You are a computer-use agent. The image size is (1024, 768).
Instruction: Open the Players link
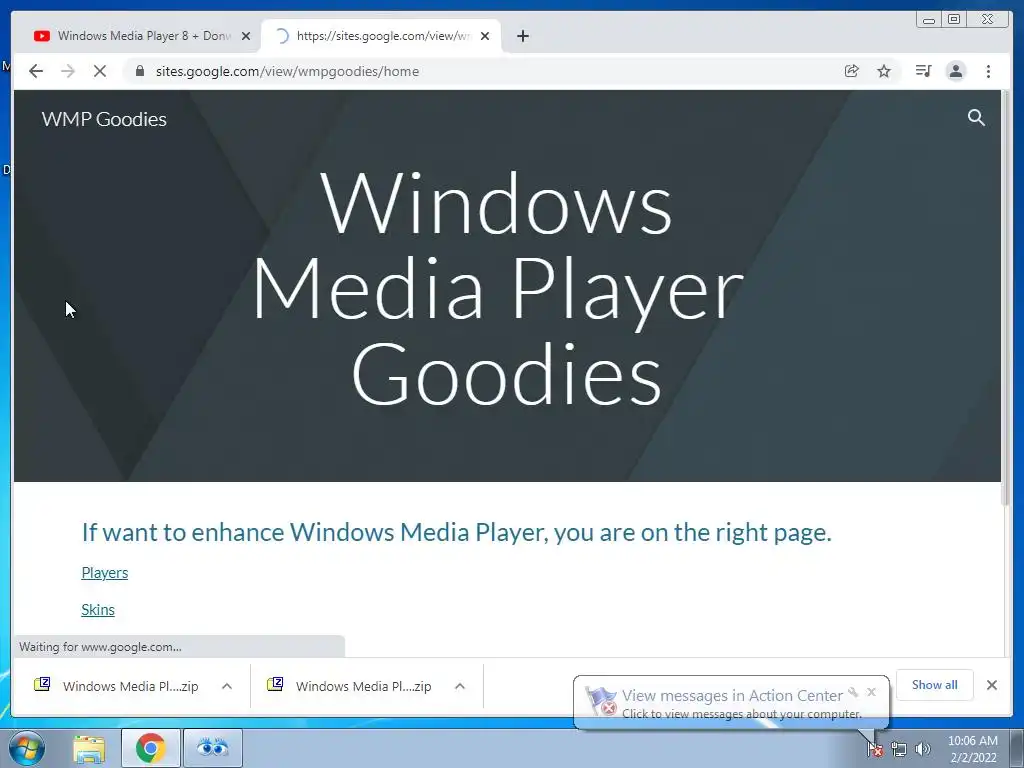click(x=104, y=573)
